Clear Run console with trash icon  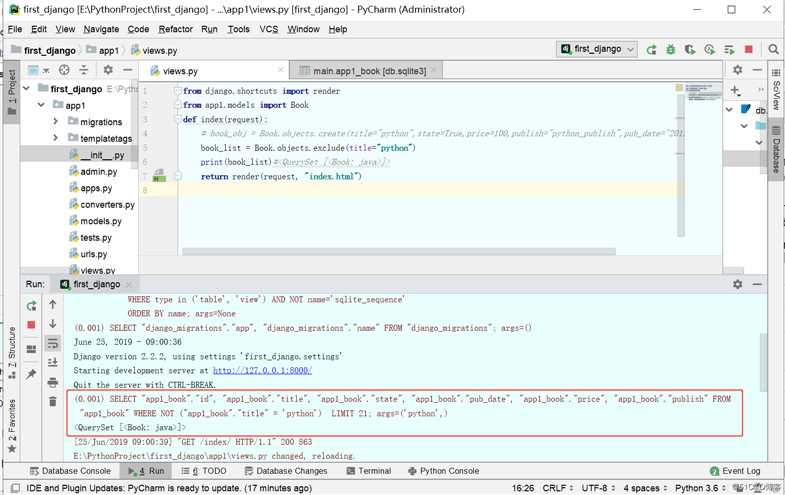pyautogui.click(x=53, y=401)
